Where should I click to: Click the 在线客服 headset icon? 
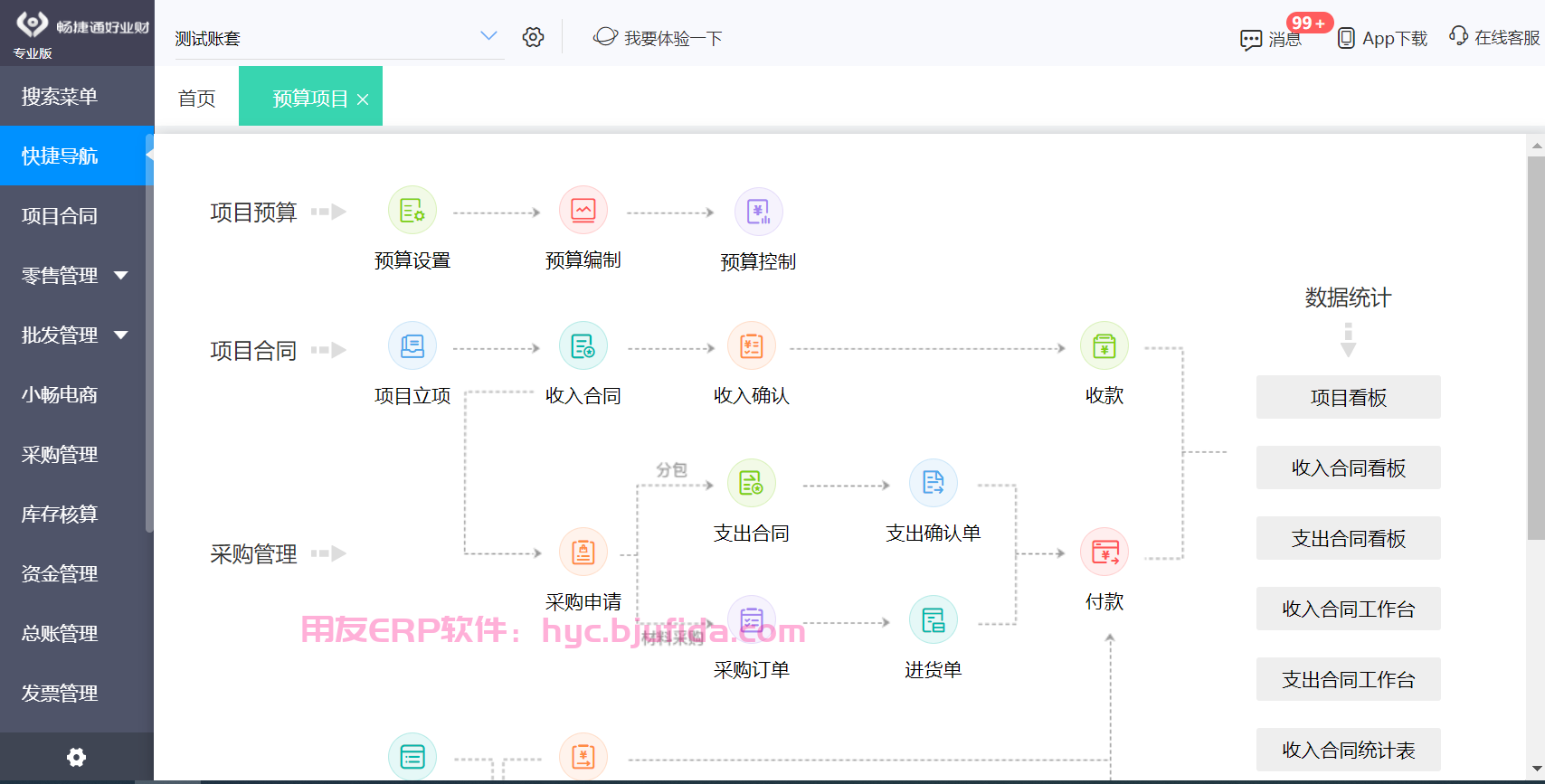tap(1458, 36)
